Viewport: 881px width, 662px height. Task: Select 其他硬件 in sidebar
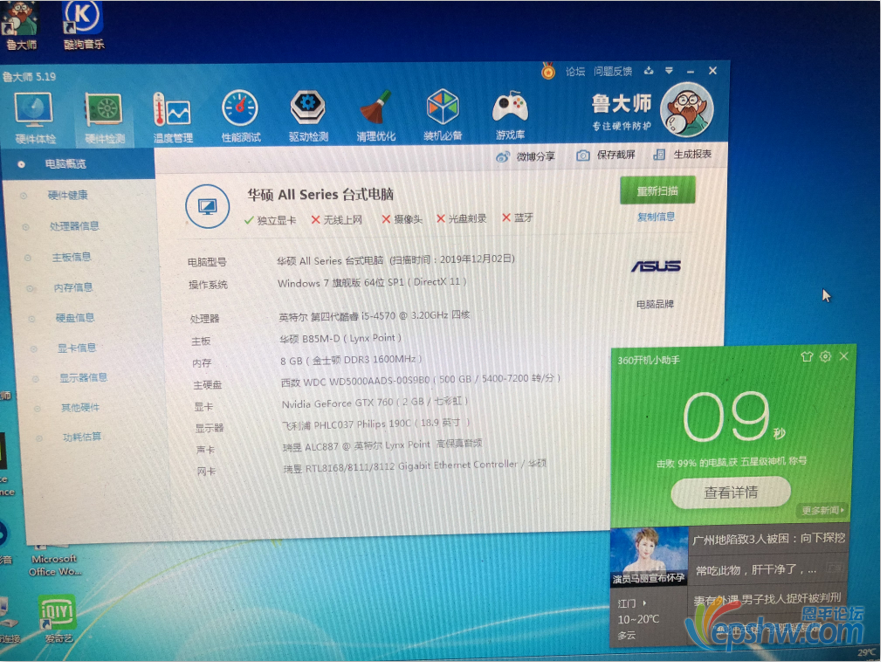click(x=80, y=407)
